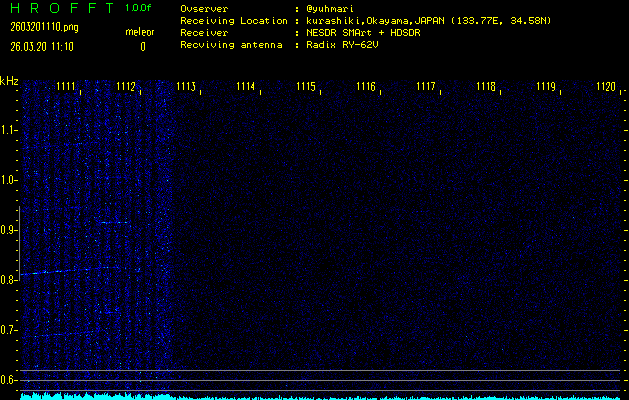Viewport: 629px width, 400px height.
Task: Click the Receiving Location label
Action: [x=234, y=21]
